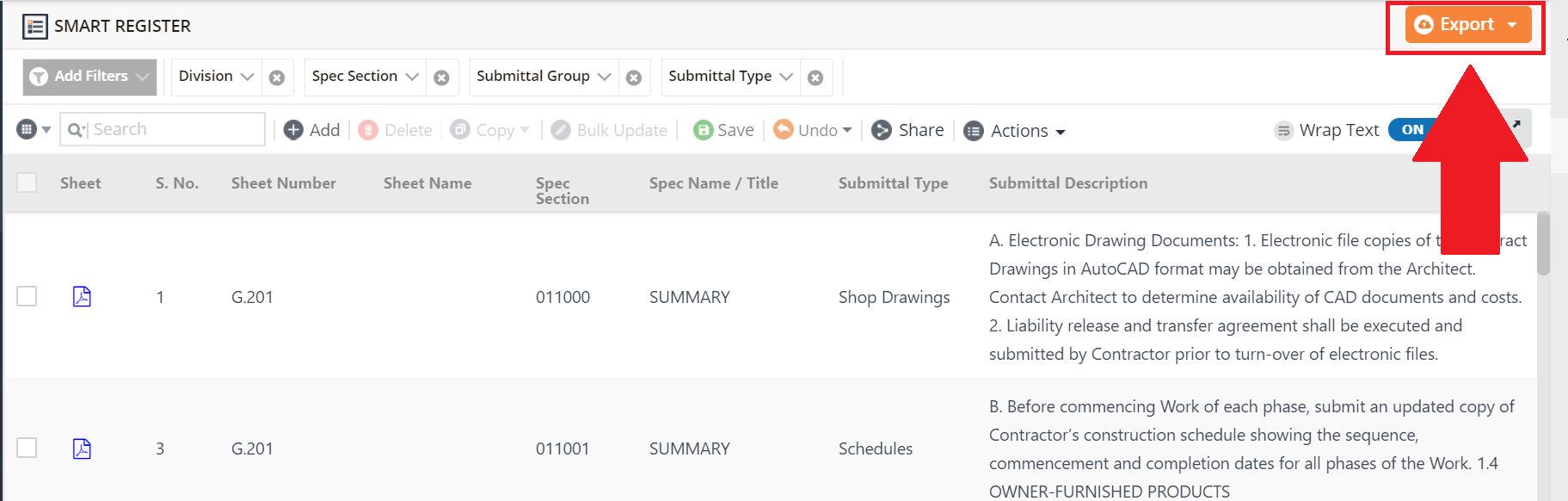Click the Share icon

(881, 130)
